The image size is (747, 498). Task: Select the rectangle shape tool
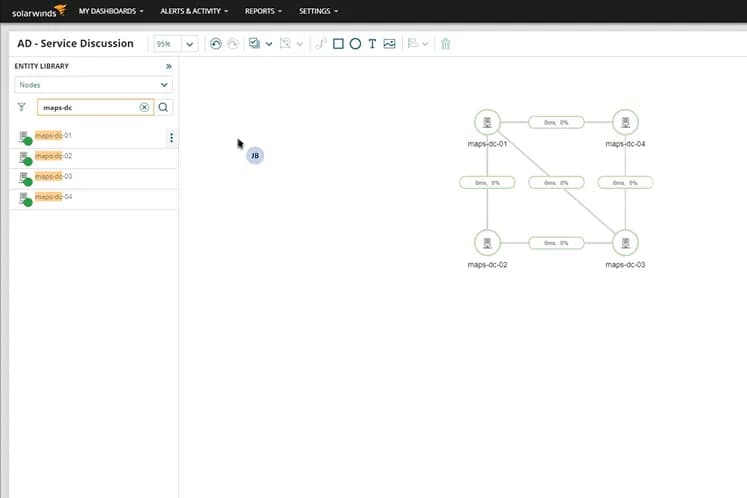338,44
